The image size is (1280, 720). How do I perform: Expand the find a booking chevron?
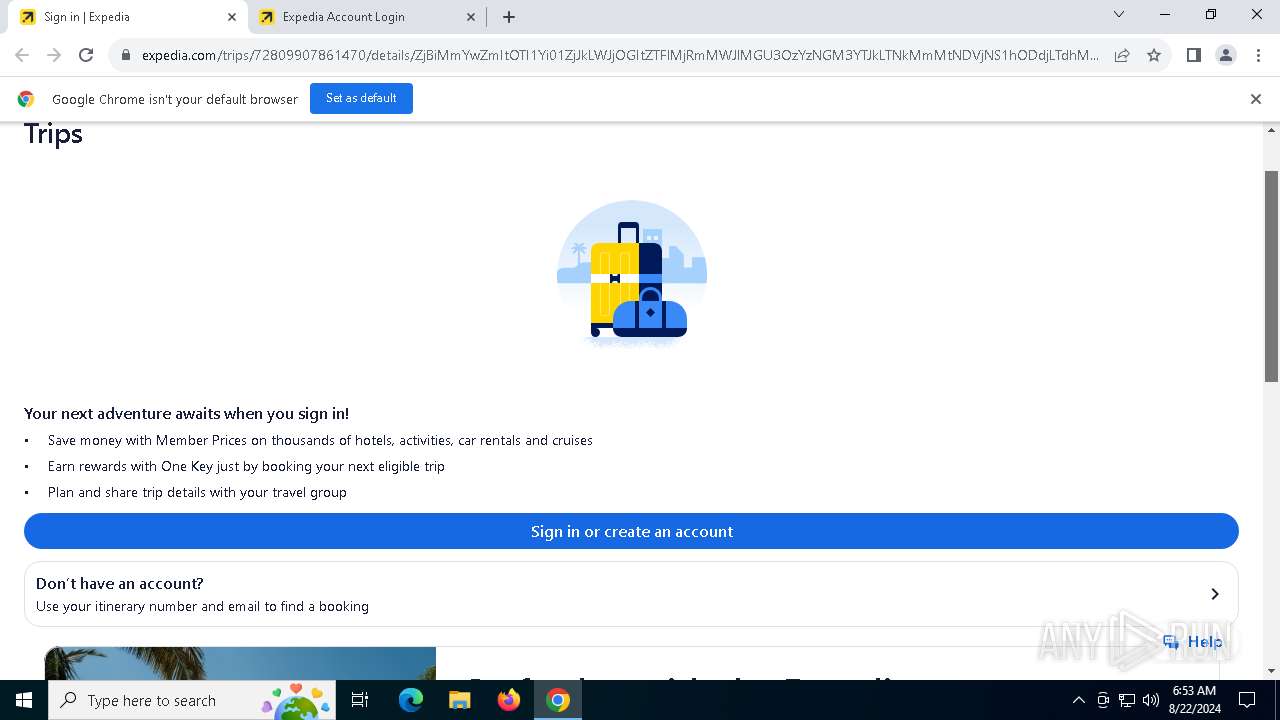(x=1215, y=594)
